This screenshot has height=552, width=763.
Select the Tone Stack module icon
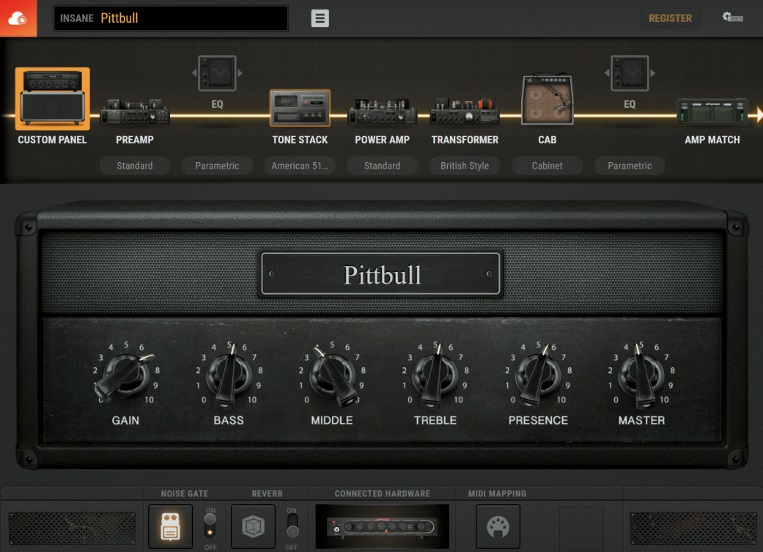coord(300,108)
